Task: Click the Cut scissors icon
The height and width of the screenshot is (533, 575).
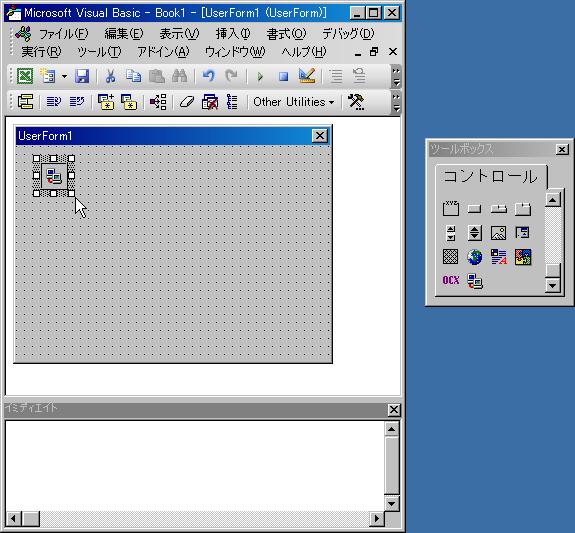Action: pyautogui.click(x=110, y=76)
